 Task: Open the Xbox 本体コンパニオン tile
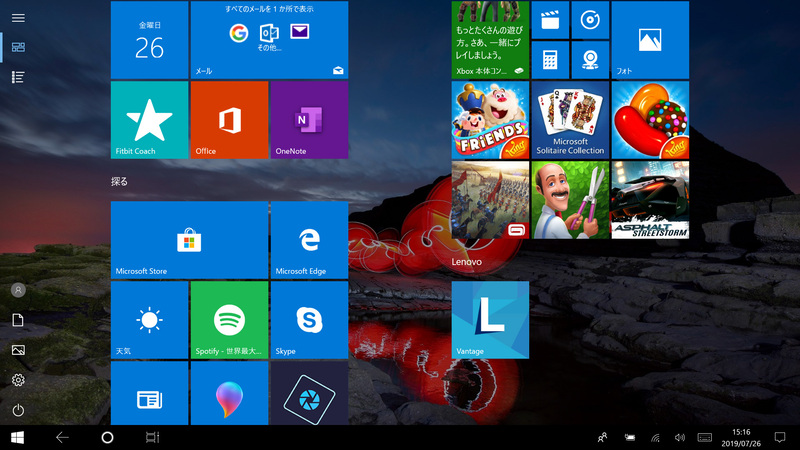coord(490,40)
